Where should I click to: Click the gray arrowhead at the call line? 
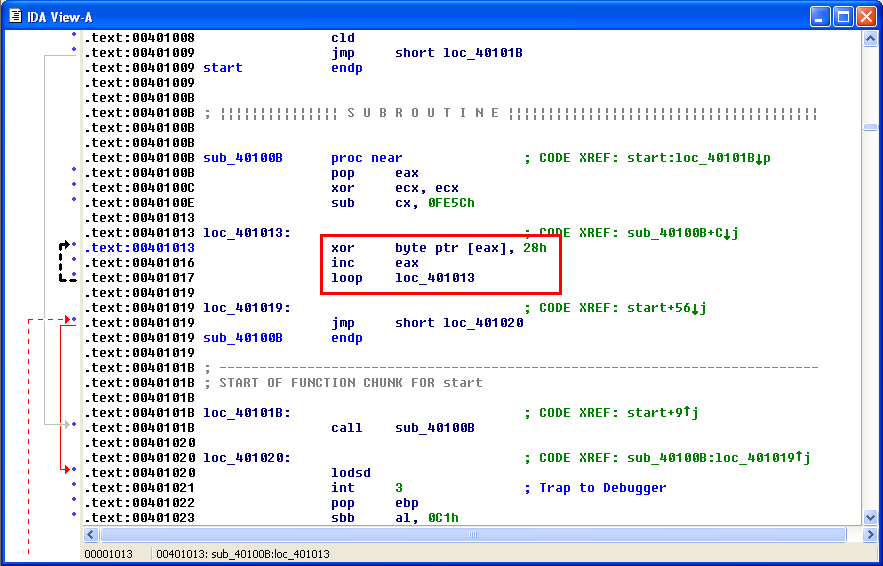[x=67, y=425]
